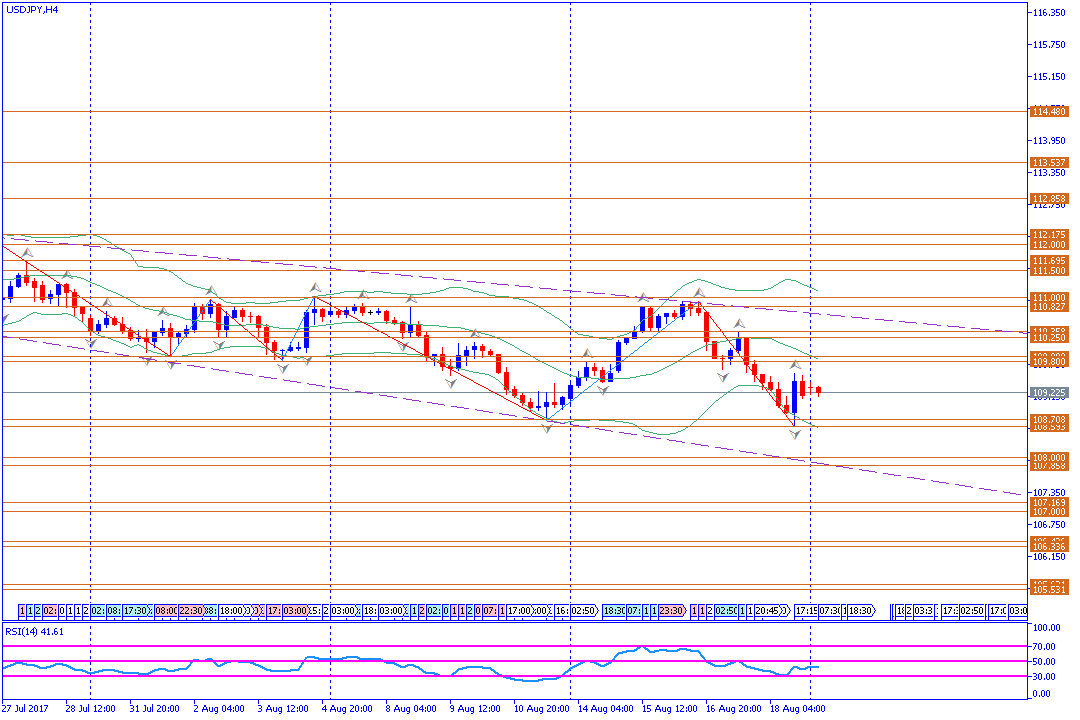Viewport: 1080px width, 720px height.
Task: Click the RSI 30.00 scale value
Action: click(1044, 677)
